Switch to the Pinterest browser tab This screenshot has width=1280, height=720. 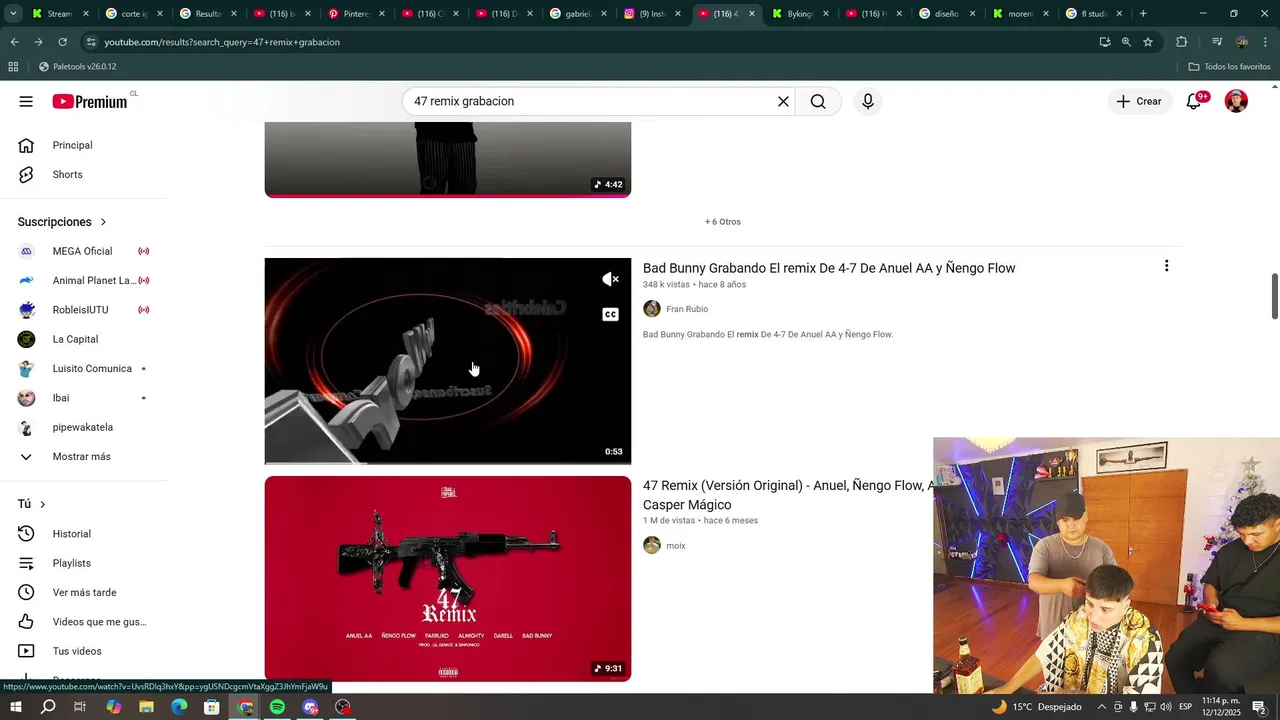(356, 14)
